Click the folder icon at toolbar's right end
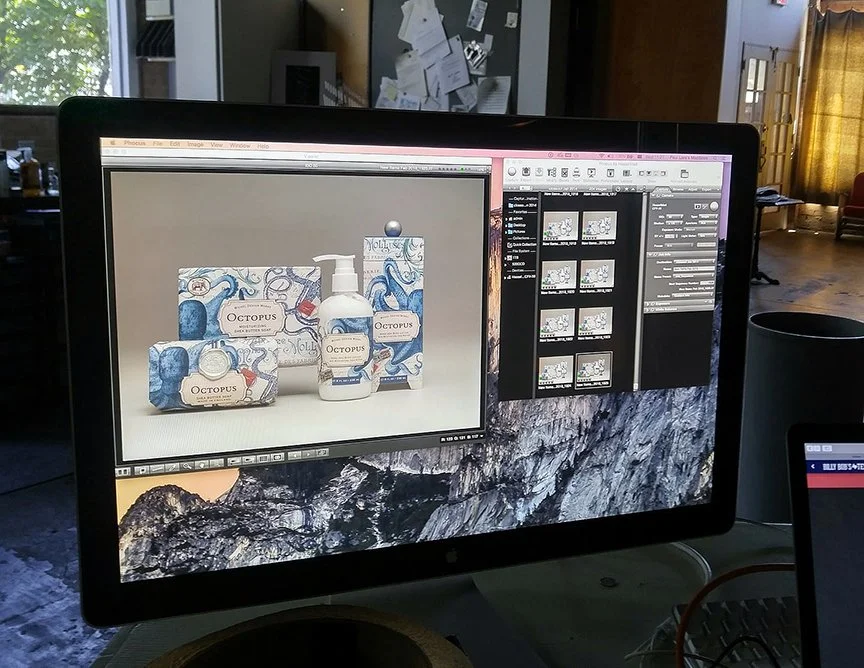The height and width of the screenshot is (668, 864). (684, 174)
